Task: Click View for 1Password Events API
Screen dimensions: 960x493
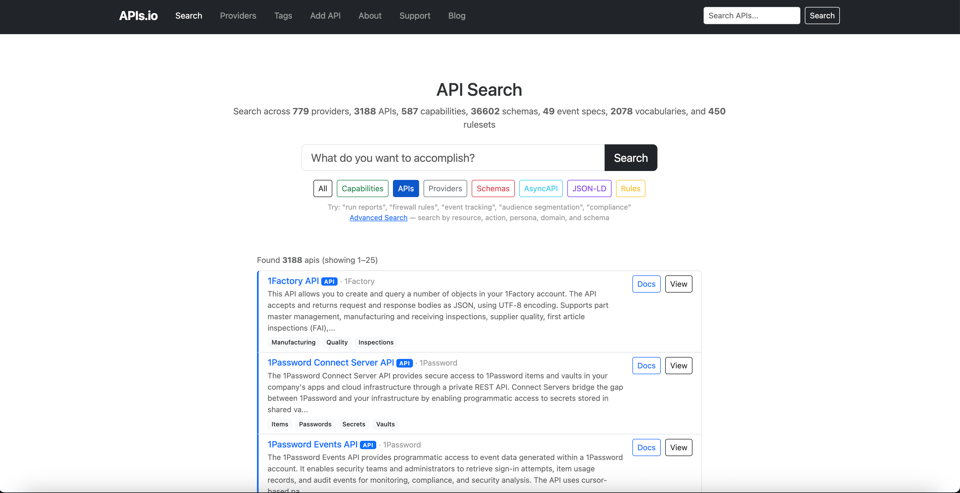Action: click(678, 448)
